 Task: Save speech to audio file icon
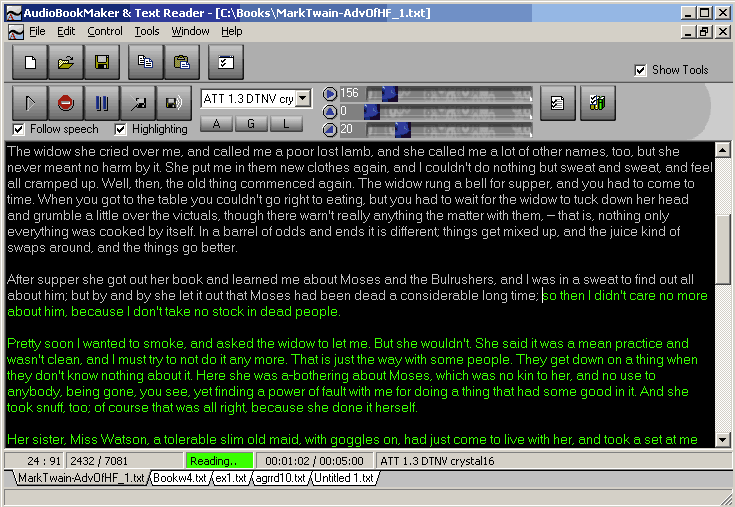click(174, 103)
